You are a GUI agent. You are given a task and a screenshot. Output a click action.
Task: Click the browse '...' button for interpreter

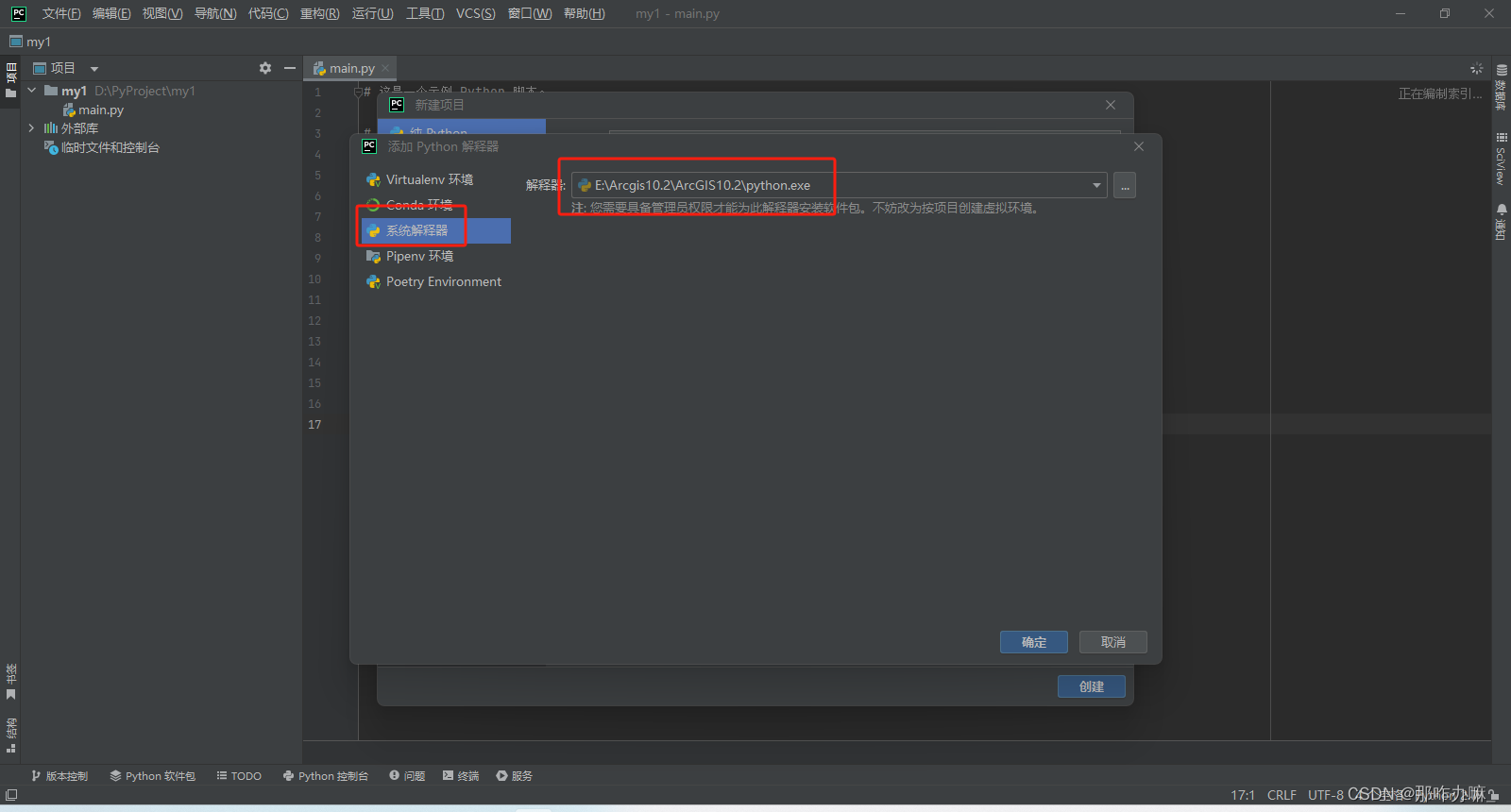(1125, 186)
